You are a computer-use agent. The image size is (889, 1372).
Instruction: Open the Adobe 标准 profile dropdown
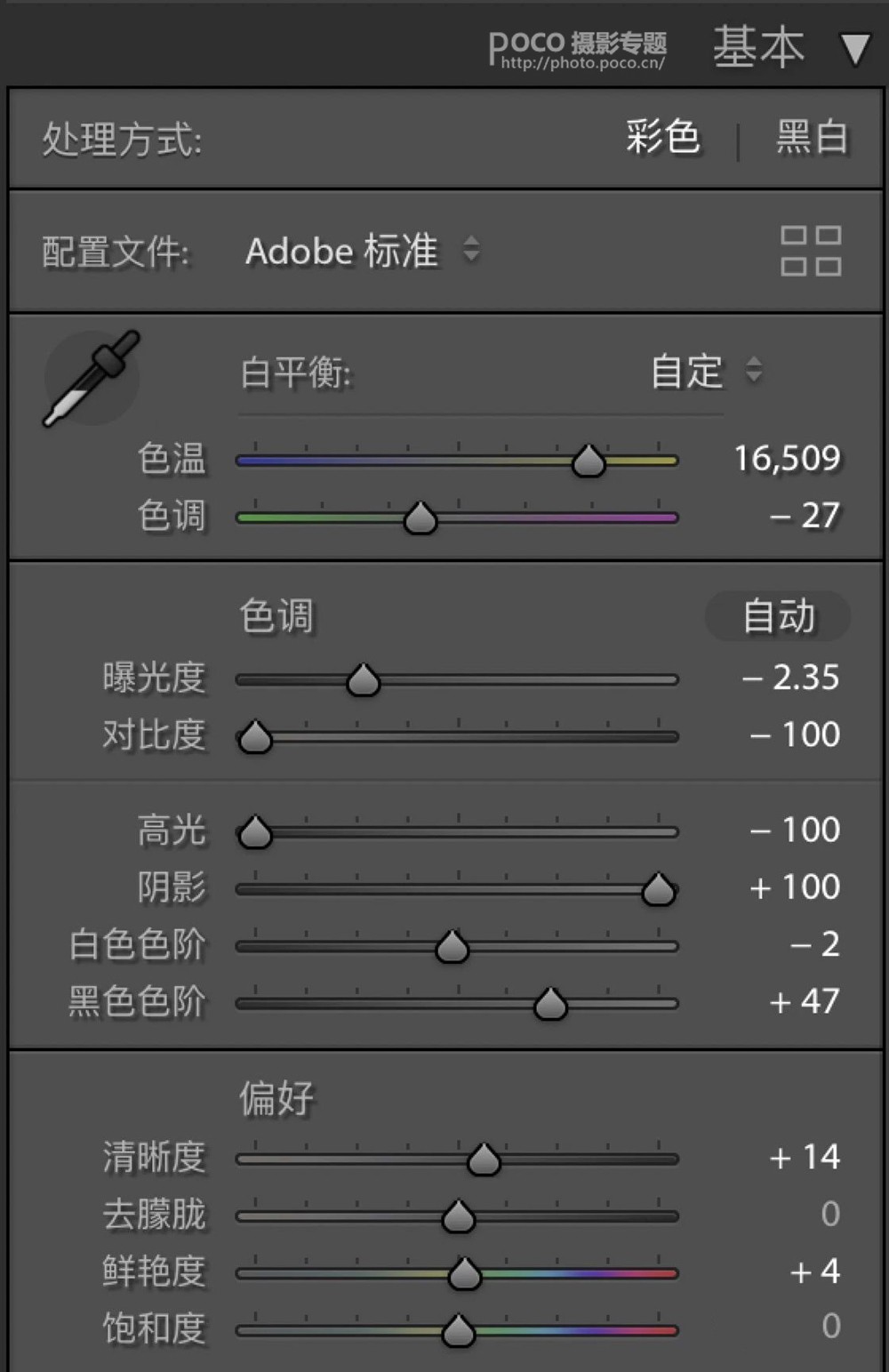363,252
